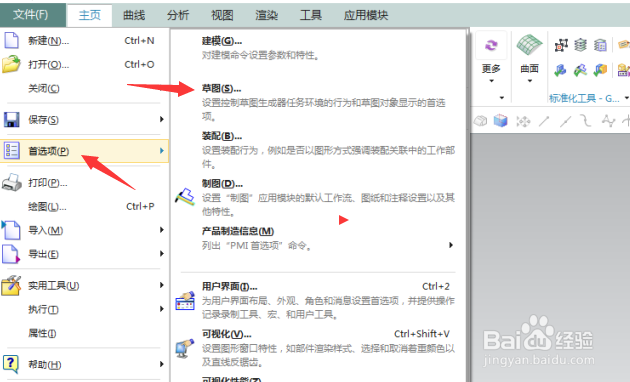Click the 制图 drafting preferences icon
Viewport: 630px width, 382px height.
pos(185,197)
